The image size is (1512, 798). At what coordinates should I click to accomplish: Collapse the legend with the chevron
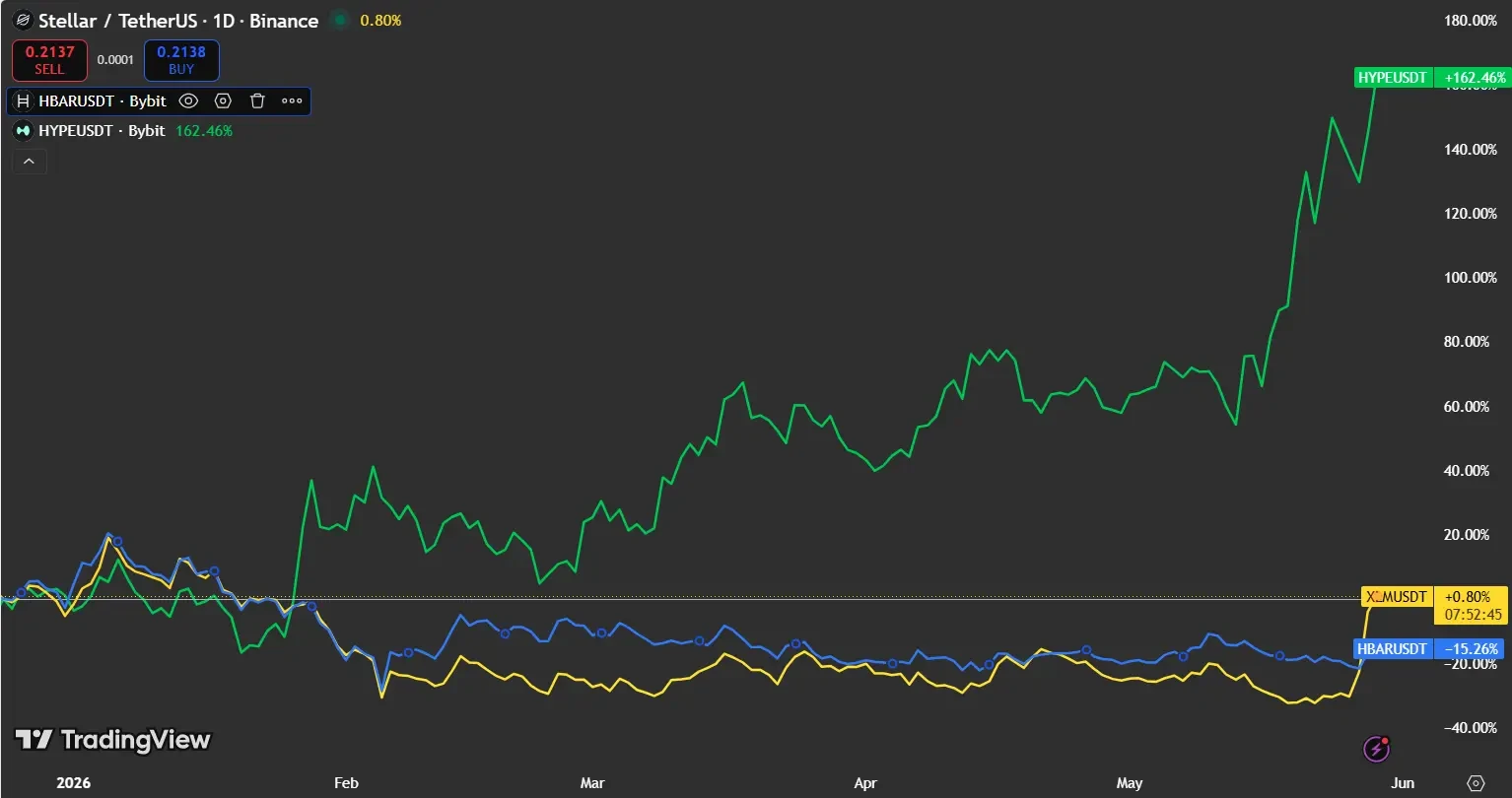[29, 161]
